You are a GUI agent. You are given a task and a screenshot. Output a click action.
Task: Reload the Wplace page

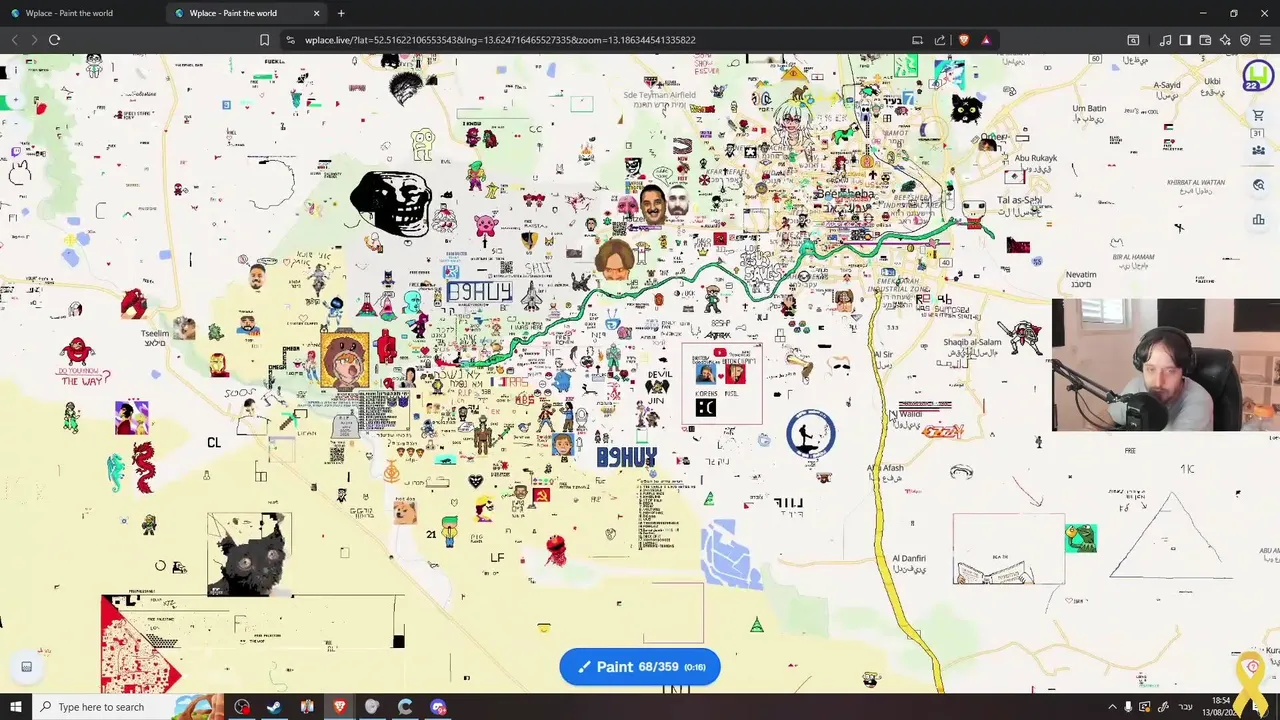coord(54,40)
